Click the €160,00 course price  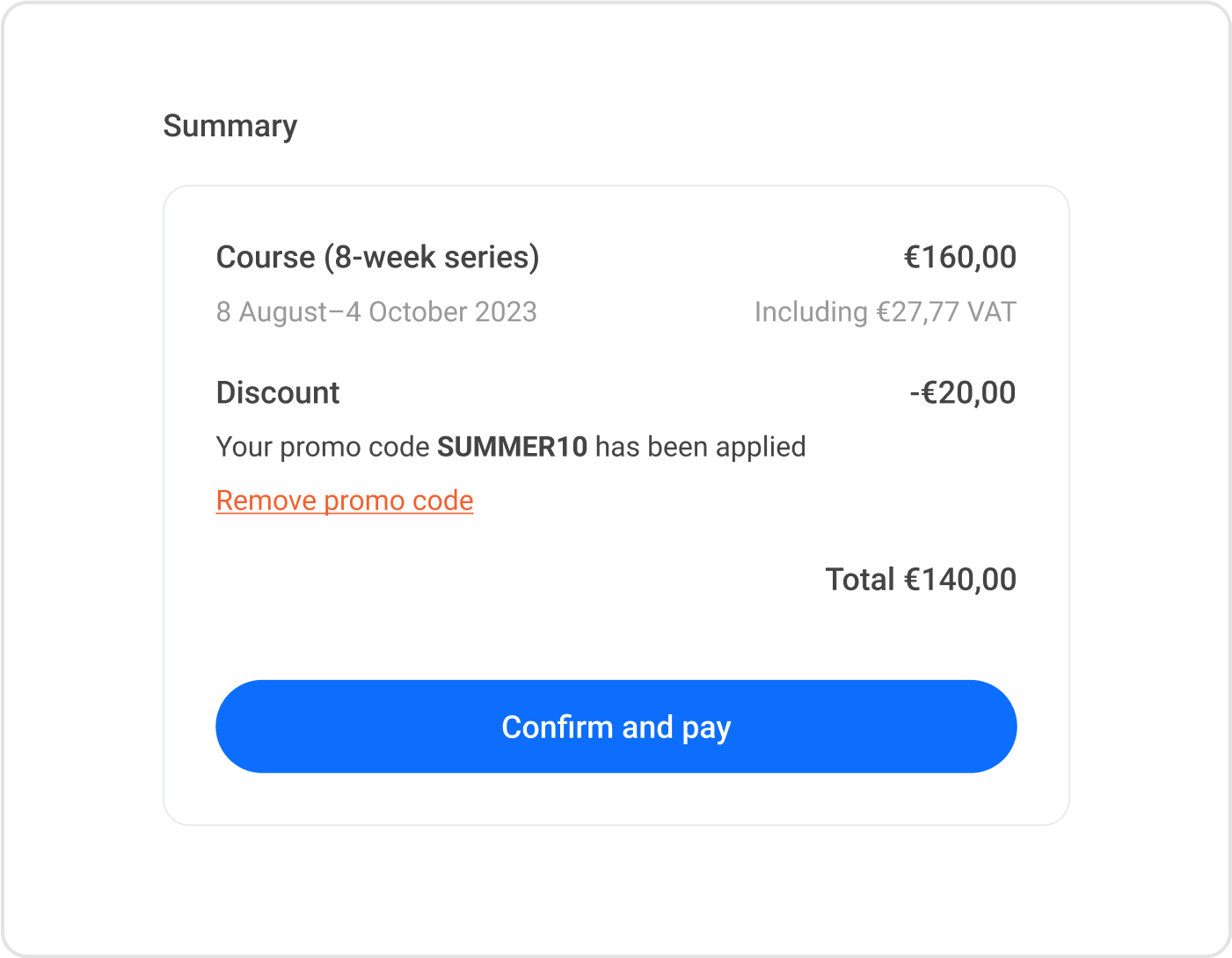pyautogui.click(x=960, y=257)
